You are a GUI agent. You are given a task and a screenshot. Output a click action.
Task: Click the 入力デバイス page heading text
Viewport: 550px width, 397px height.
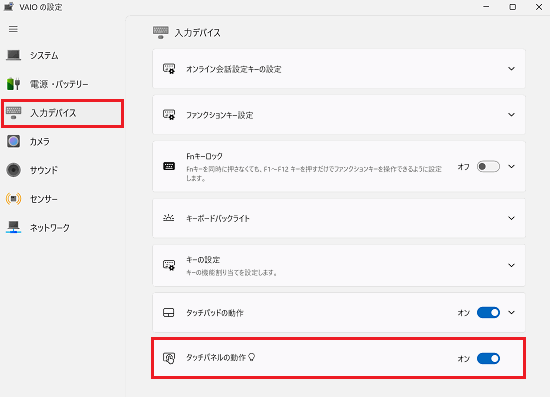click(198, 33)
